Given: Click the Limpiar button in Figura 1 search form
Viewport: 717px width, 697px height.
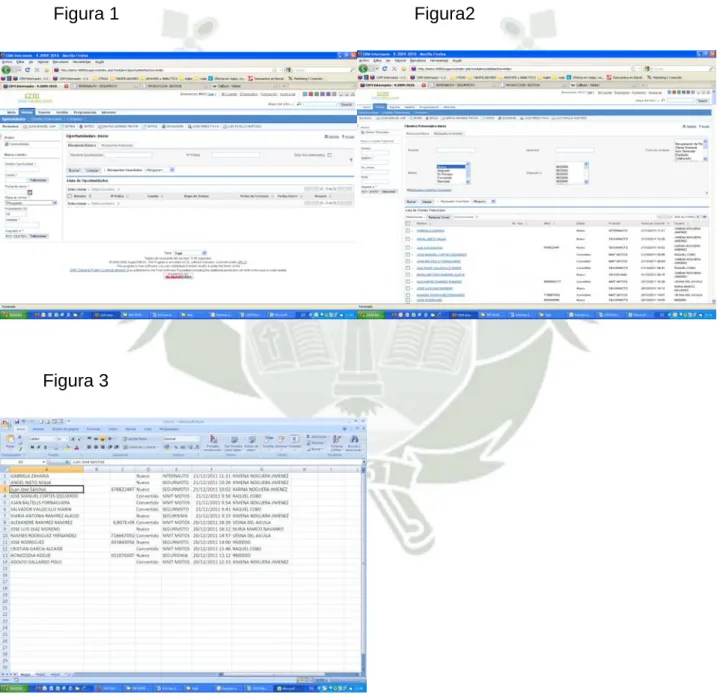Looking at the screenshot, I should pos(92,170).
